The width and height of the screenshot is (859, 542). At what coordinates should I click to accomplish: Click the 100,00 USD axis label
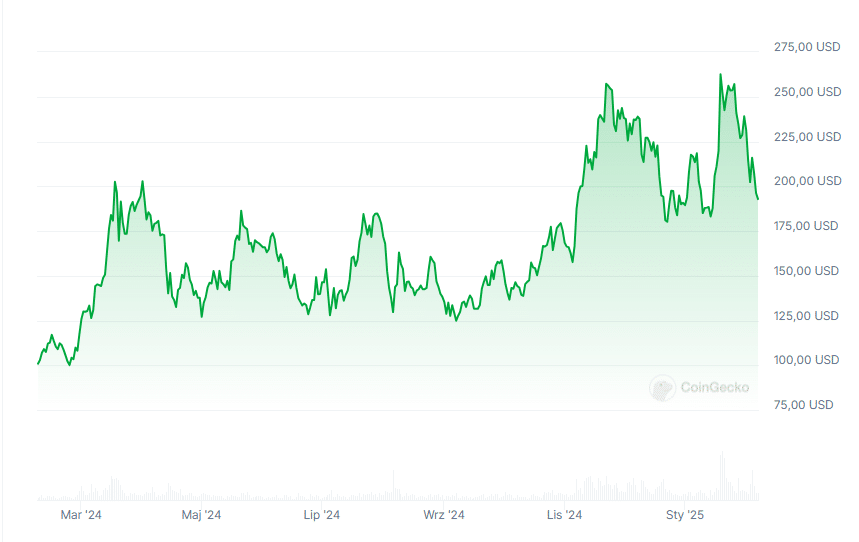click(x=806, y=361)
